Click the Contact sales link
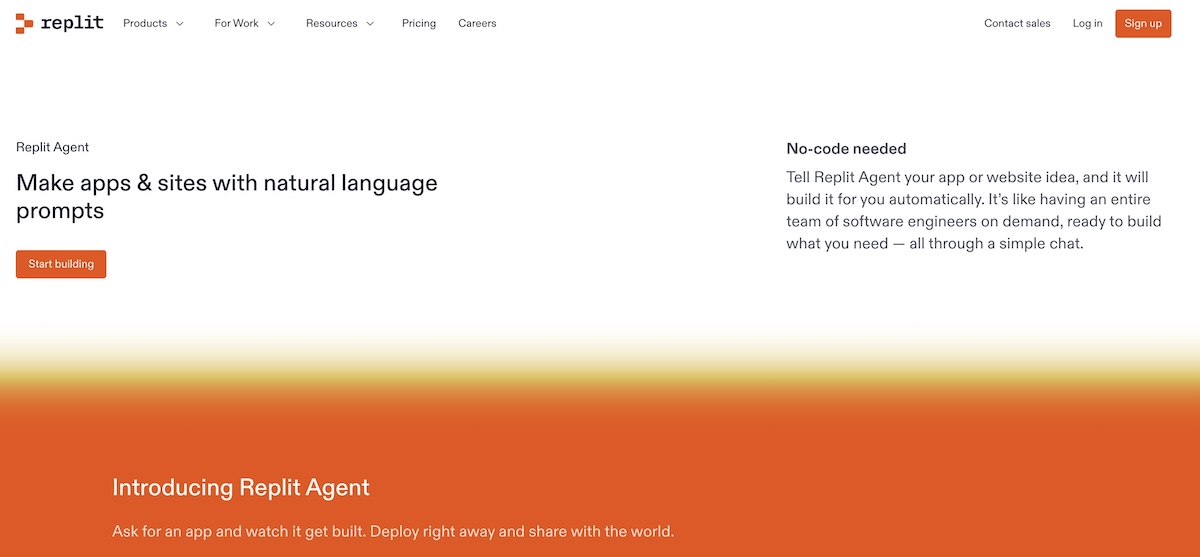The height and width of the screenshot is (557, 1200). [x=1017, y=23]
